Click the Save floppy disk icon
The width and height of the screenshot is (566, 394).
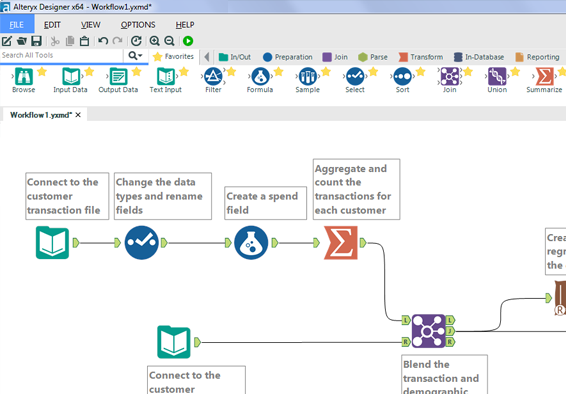point(36,41)
